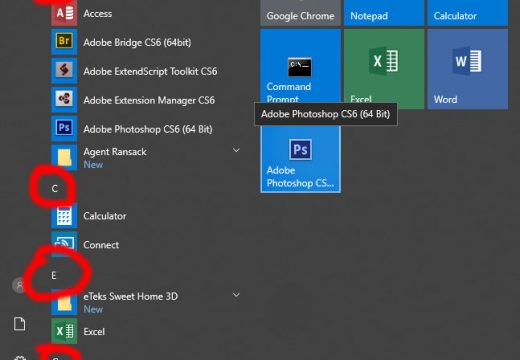The image size is (520, 360).
Task: Open the Calculator pinned tile
Action: [468, 13]
